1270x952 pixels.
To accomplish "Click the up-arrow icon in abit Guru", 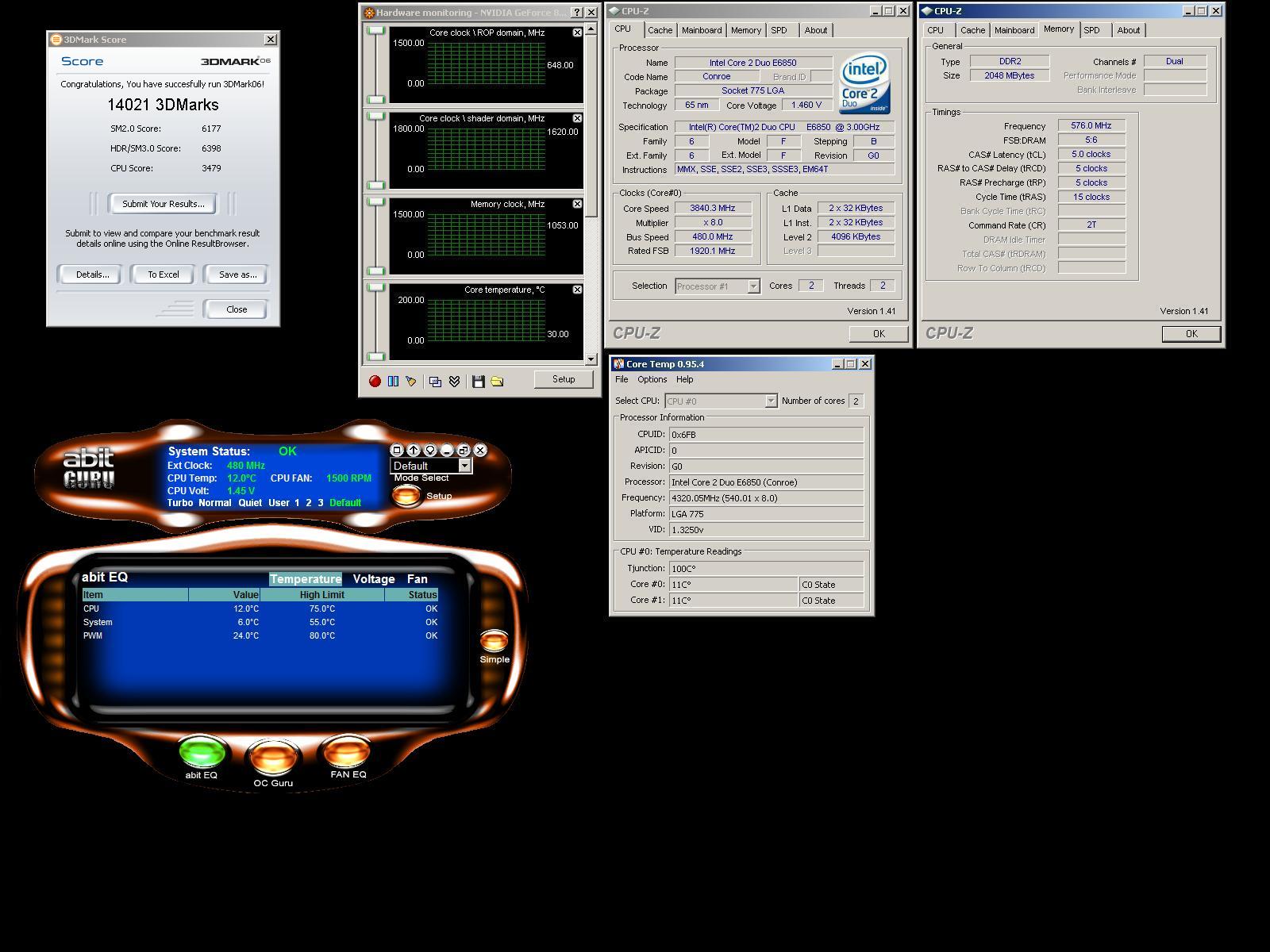I will (x=414, y=450).
